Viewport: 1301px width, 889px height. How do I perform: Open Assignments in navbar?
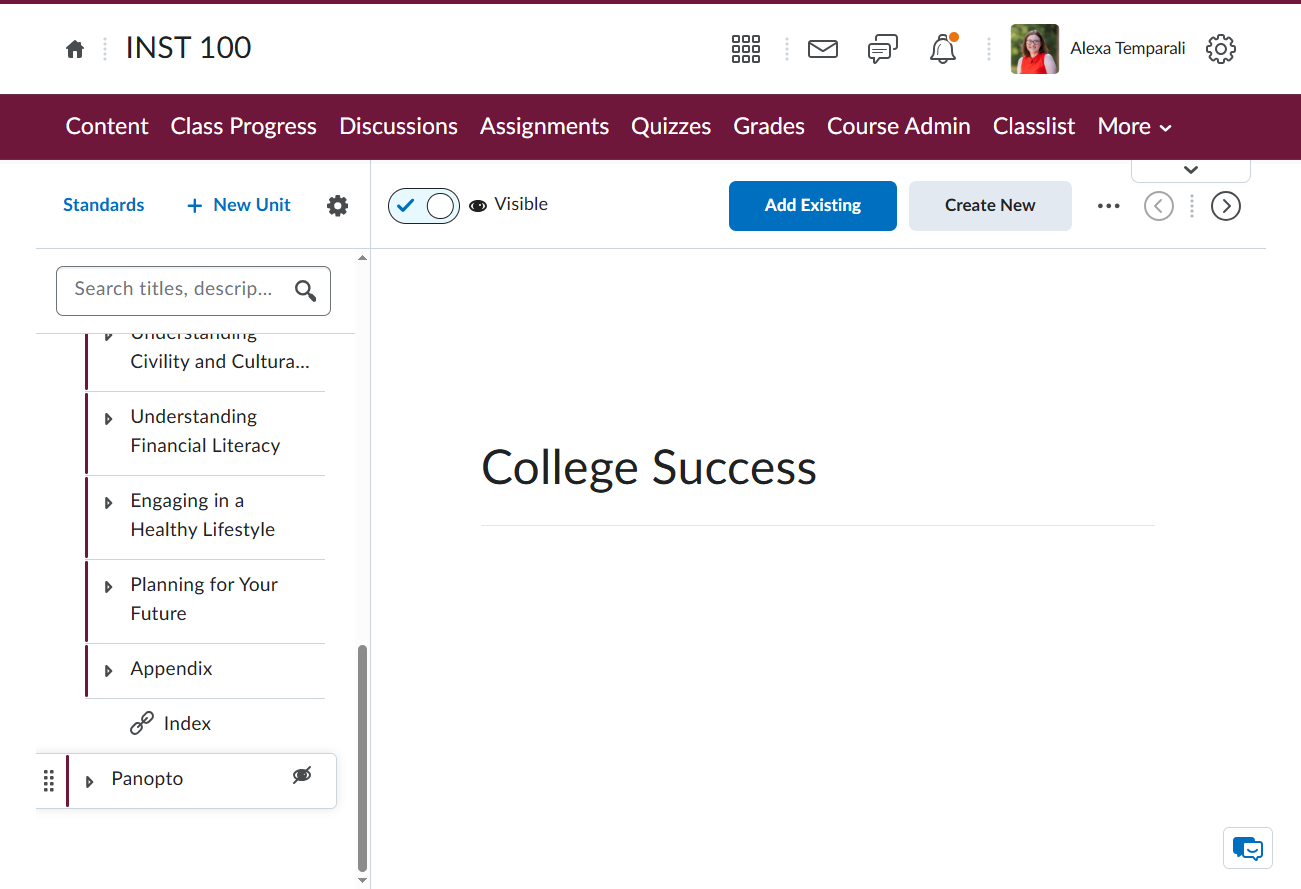click(544, 127)
